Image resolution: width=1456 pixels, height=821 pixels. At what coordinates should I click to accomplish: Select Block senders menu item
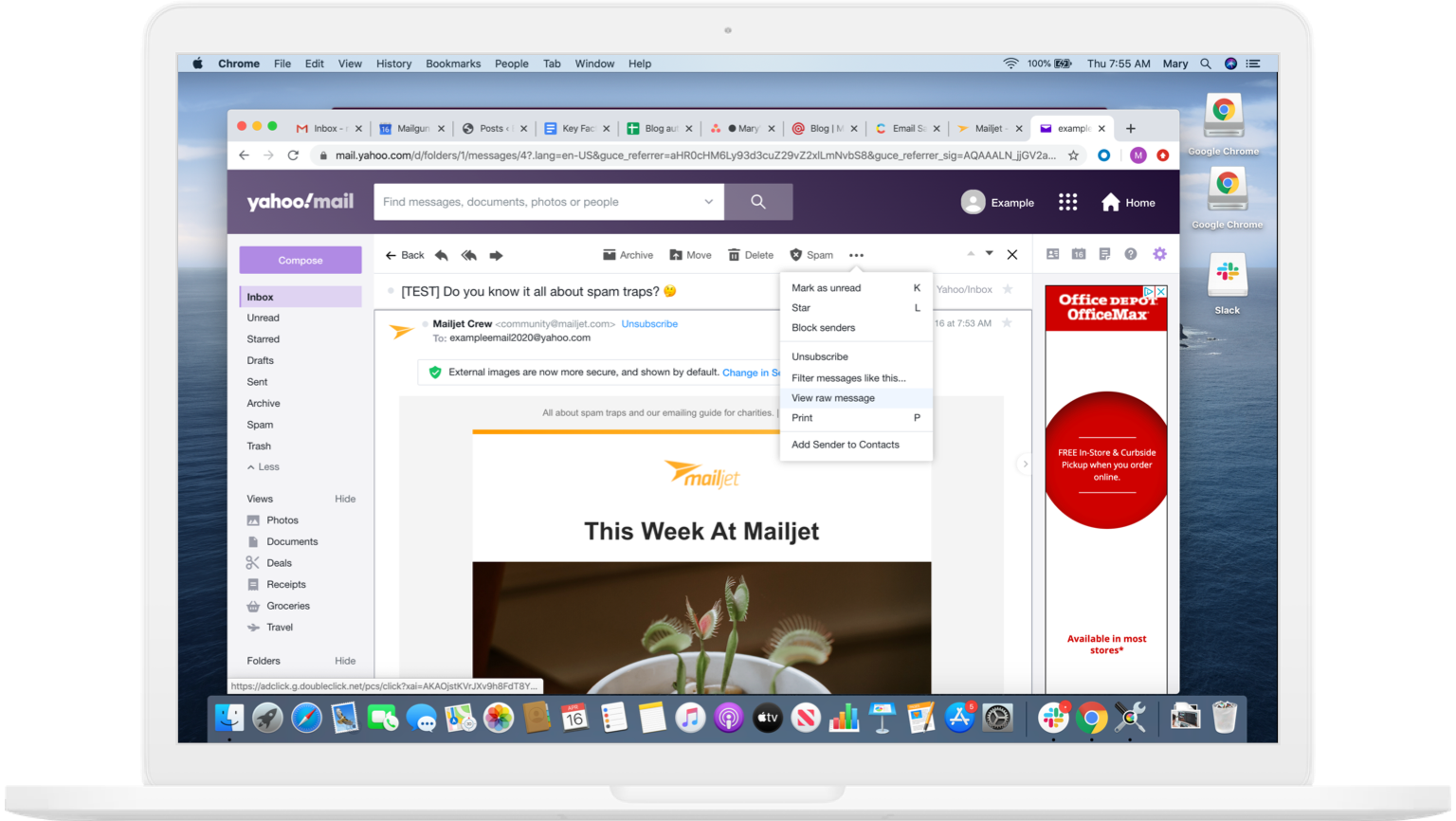click(856, 328)
